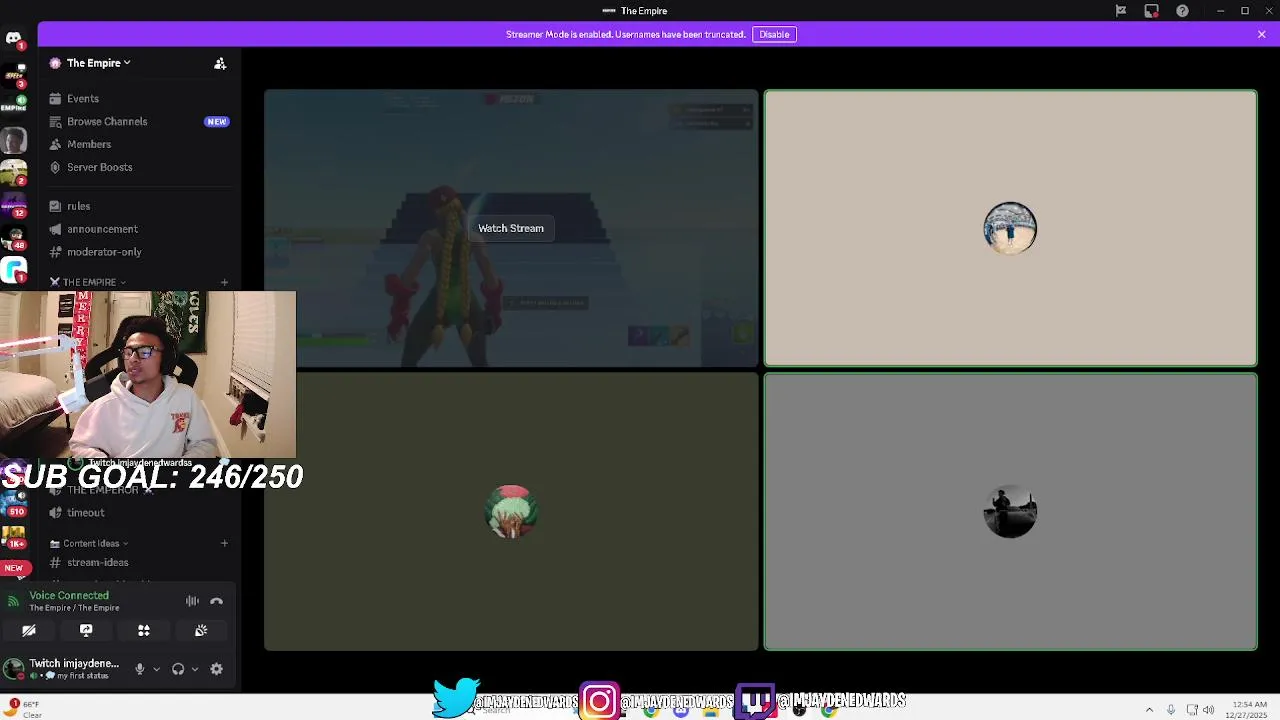
Task: Open the moderator-only channel
Action: coord(140,252)
